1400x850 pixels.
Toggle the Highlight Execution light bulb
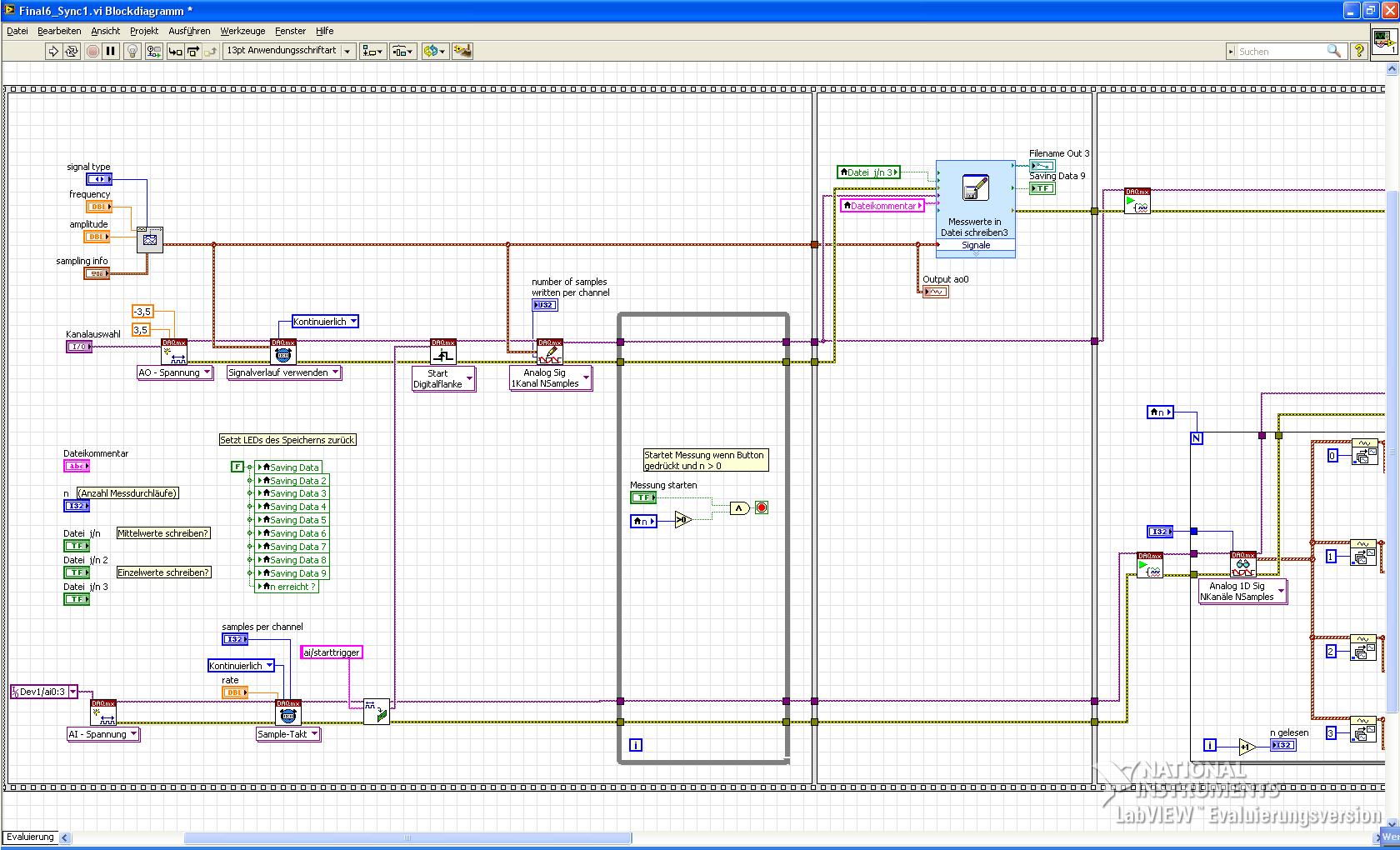click(x=132, y=51)
